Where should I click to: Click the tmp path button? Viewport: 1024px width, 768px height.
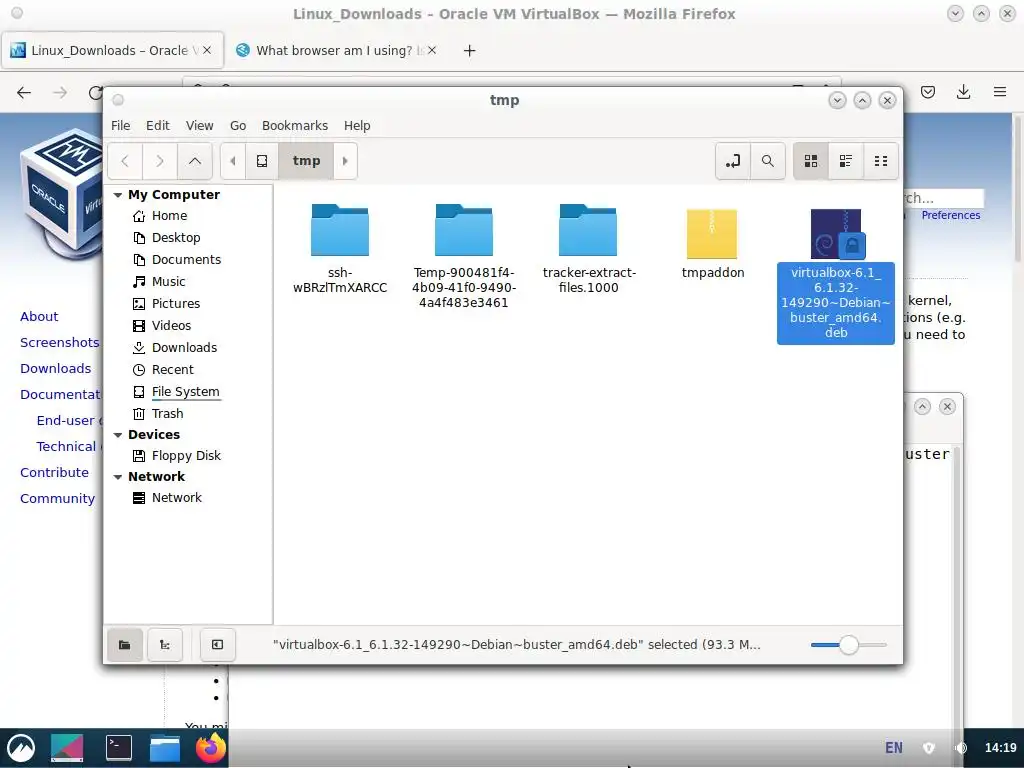point(306,161)
